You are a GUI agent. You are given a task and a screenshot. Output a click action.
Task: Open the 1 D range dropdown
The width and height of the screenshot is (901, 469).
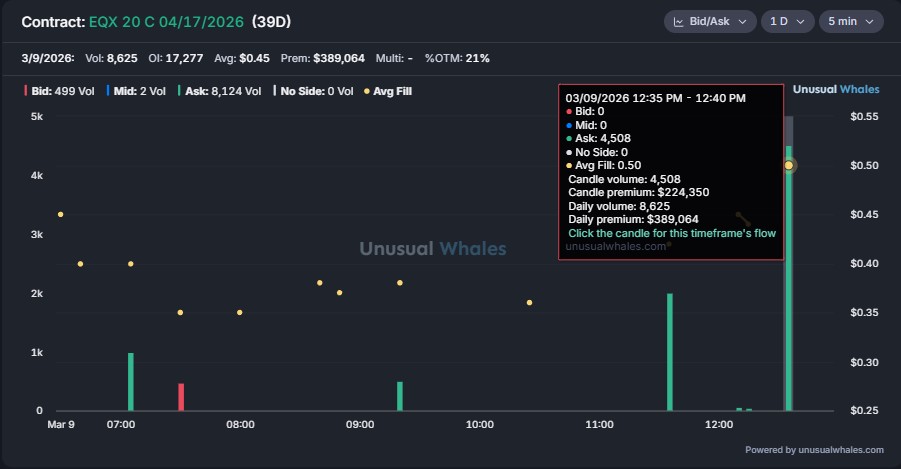click(x=787, y=21)
